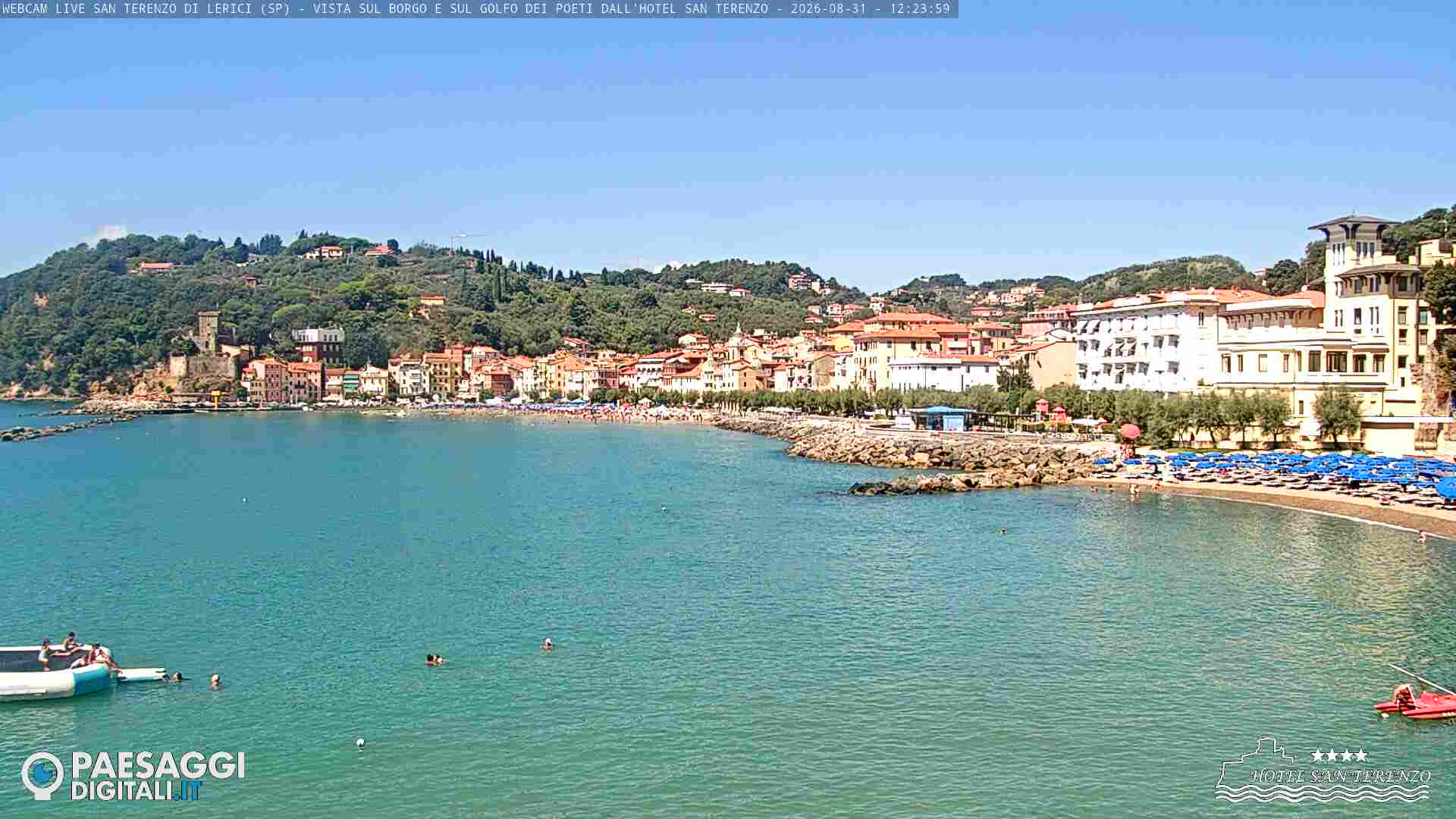Click the PAESAGGI DIGITALI.IT watermark text
This screenshot has width=1456, height=819.
[158, 776]
